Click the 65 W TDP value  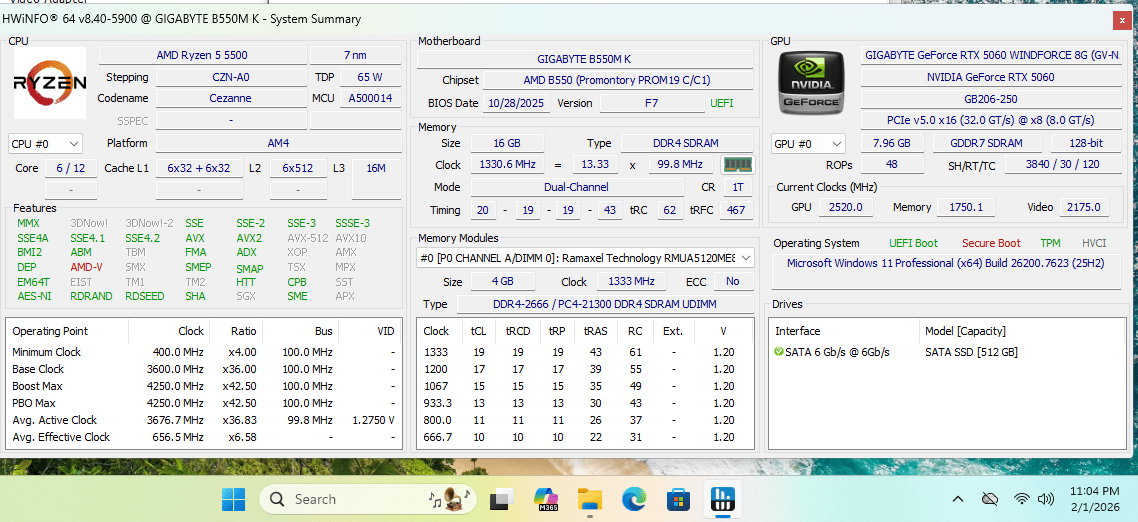(x=370, y=77)
